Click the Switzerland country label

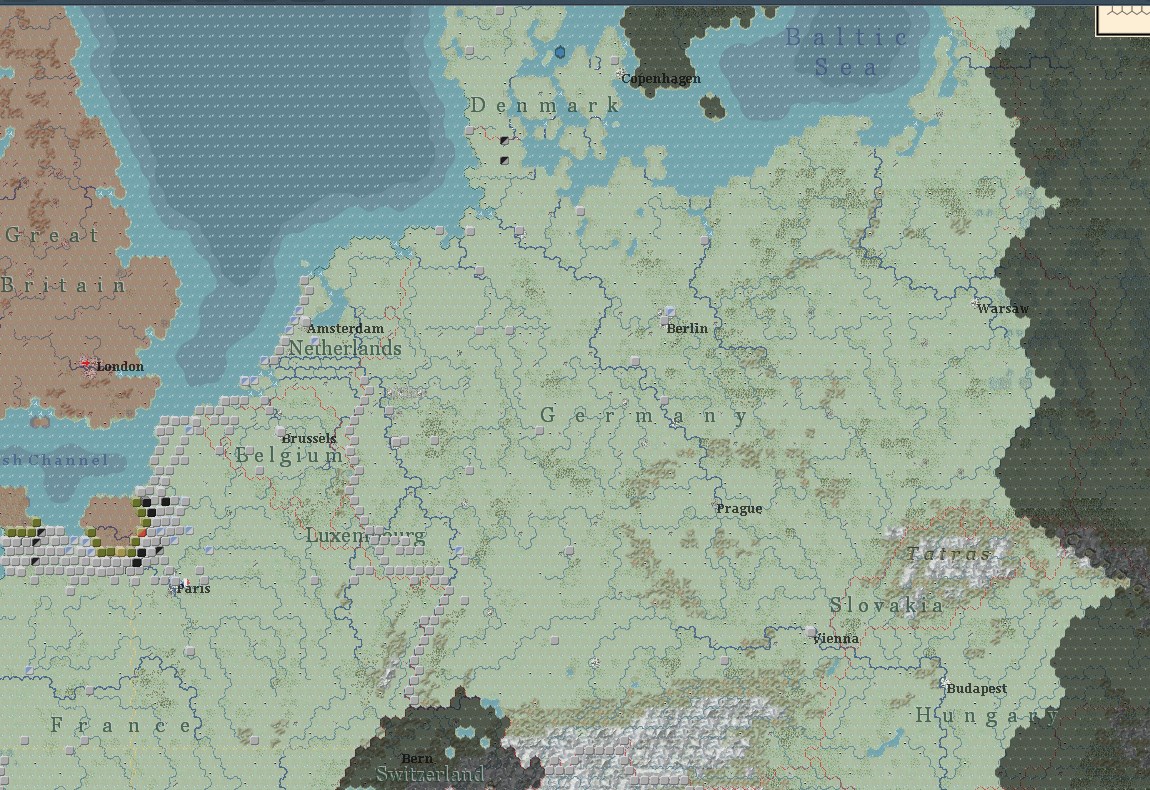click(431, 774)
